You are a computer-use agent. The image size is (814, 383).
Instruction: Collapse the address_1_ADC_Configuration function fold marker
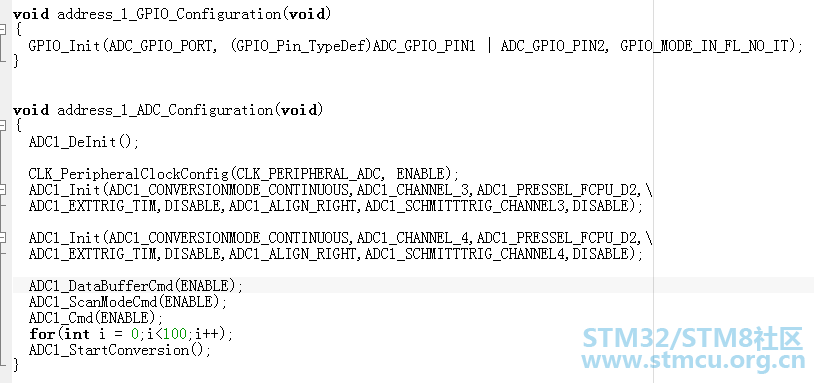pos(3,126)
